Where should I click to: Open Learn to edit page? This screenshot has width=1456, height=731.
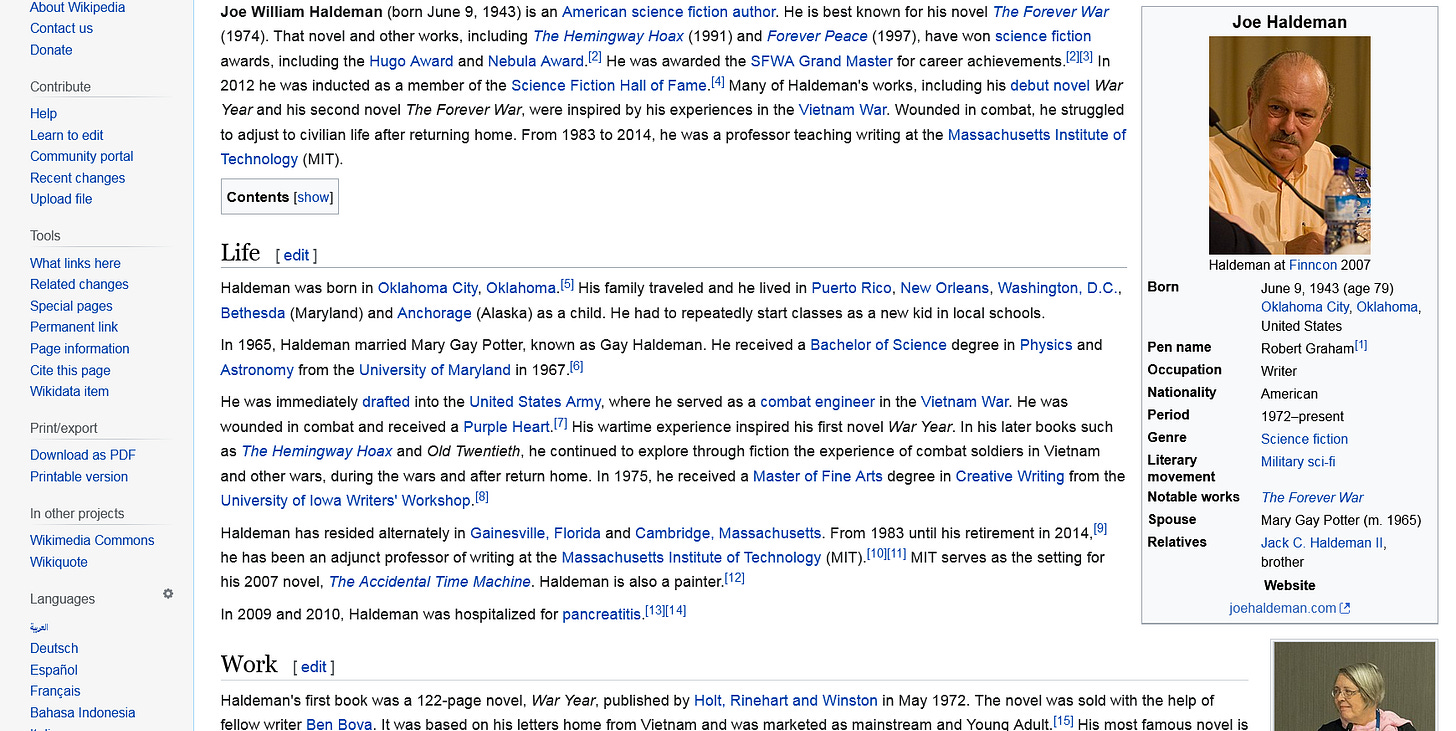[67, 135]
